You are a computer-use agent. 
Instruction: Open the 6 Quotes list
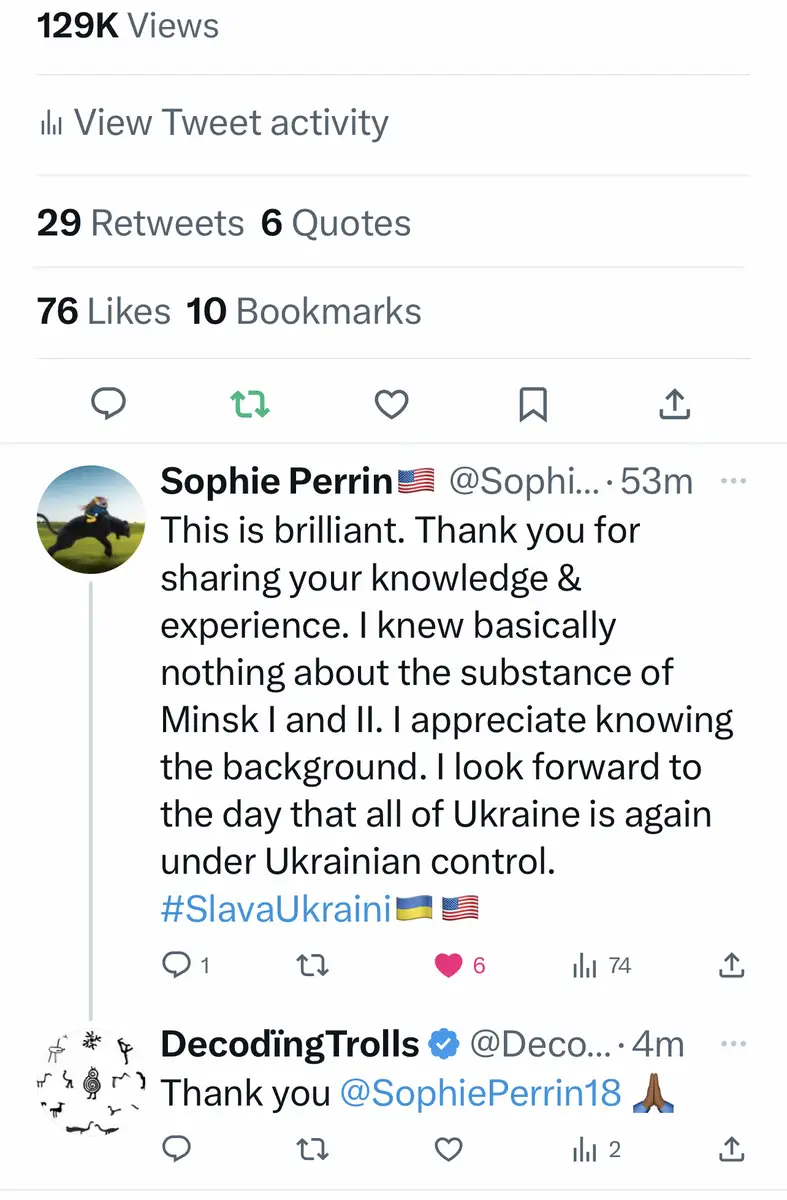coord(336,223)
